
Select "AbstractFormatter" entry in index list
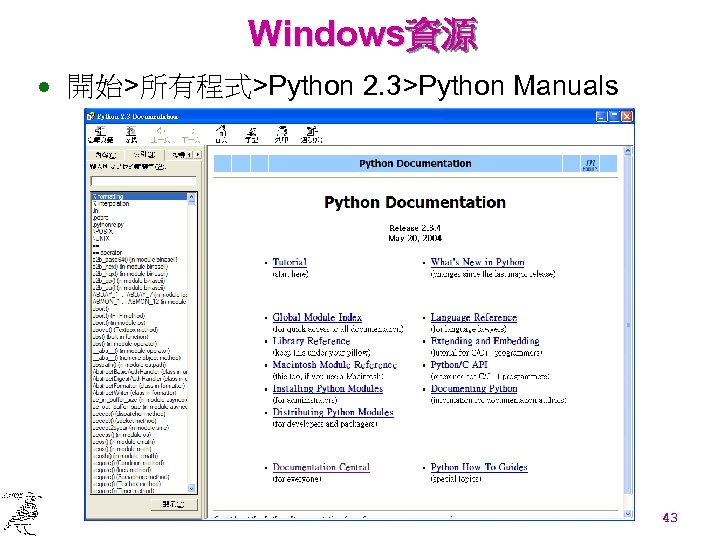pyautogui.click(x=140, y=386)
